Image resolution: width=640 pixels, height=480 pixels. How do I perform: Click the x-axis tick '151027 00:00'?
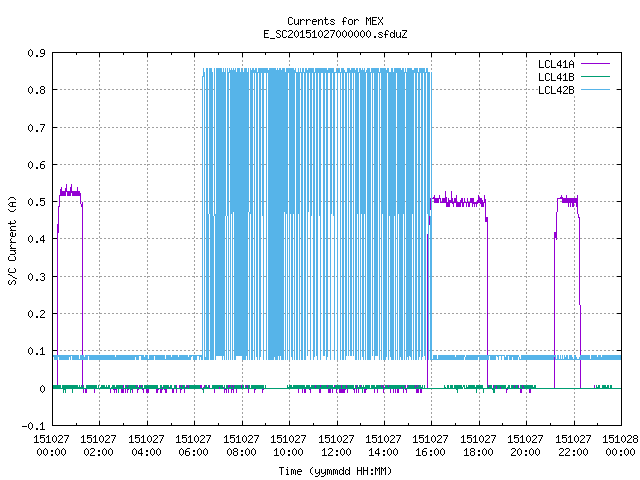tap(51, 446)
